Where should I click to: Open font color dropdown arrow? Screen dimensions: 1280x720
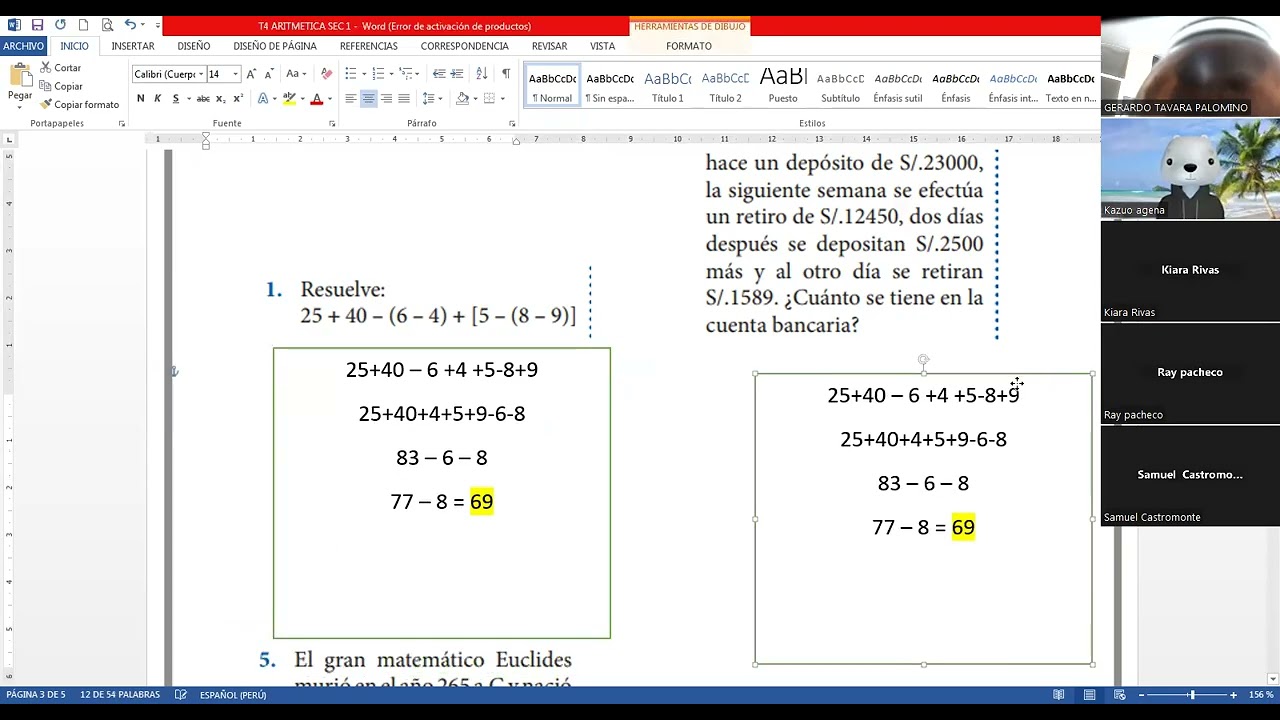click(329, 98)
